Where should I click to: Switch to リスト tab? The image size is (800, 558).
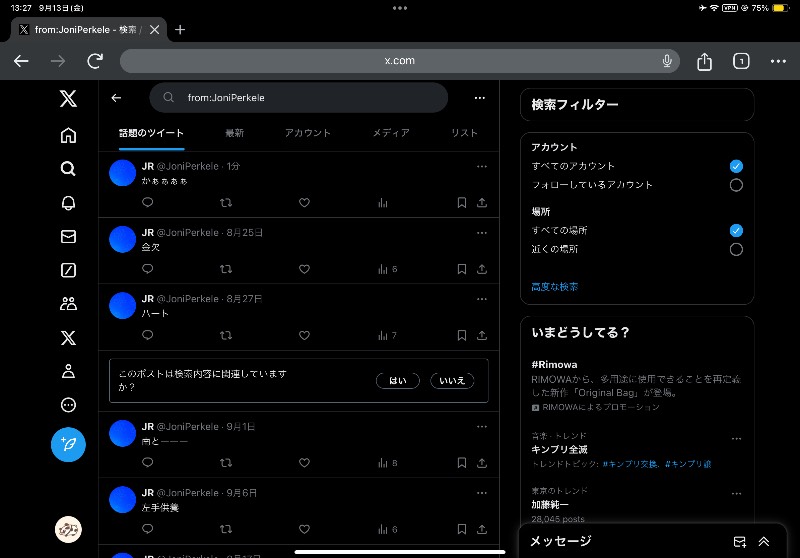(x=464, y=133)
